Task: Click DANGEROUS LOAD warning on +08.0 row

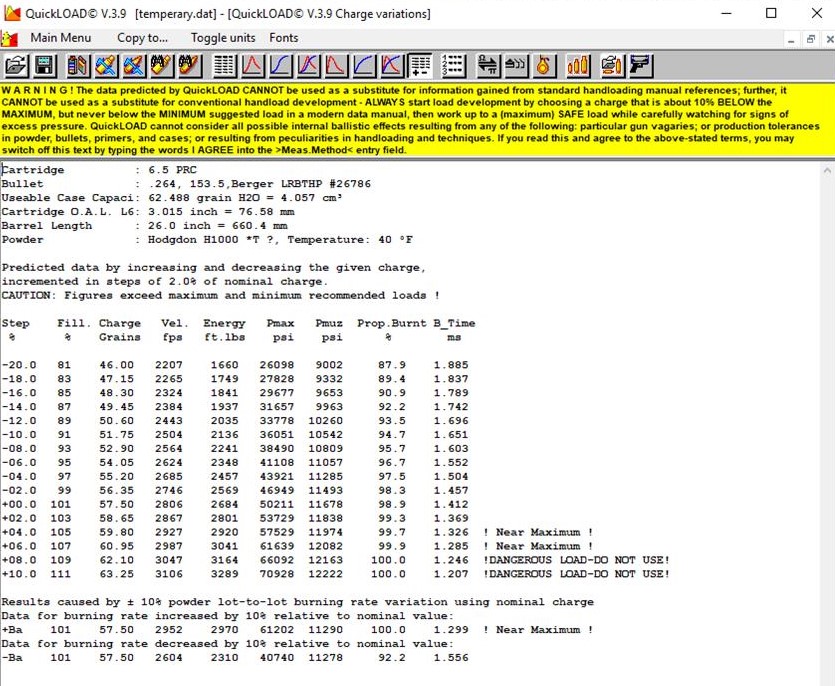Action: pos(576,560)
